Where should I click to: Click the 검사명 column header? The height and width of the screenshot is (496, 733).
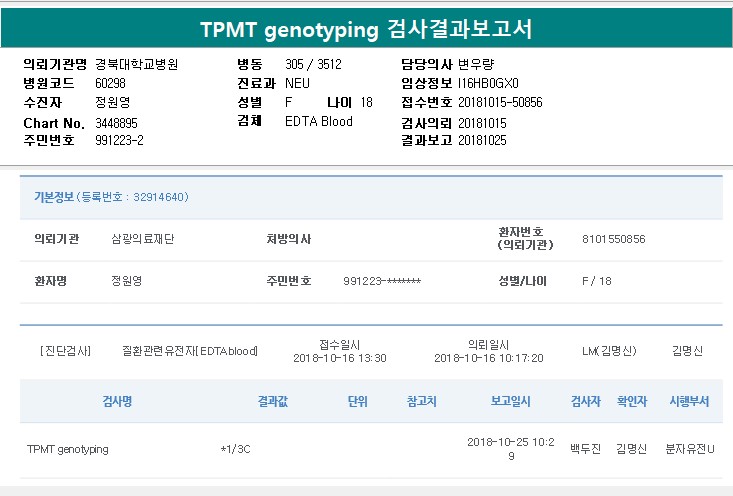tap(117, 402)
